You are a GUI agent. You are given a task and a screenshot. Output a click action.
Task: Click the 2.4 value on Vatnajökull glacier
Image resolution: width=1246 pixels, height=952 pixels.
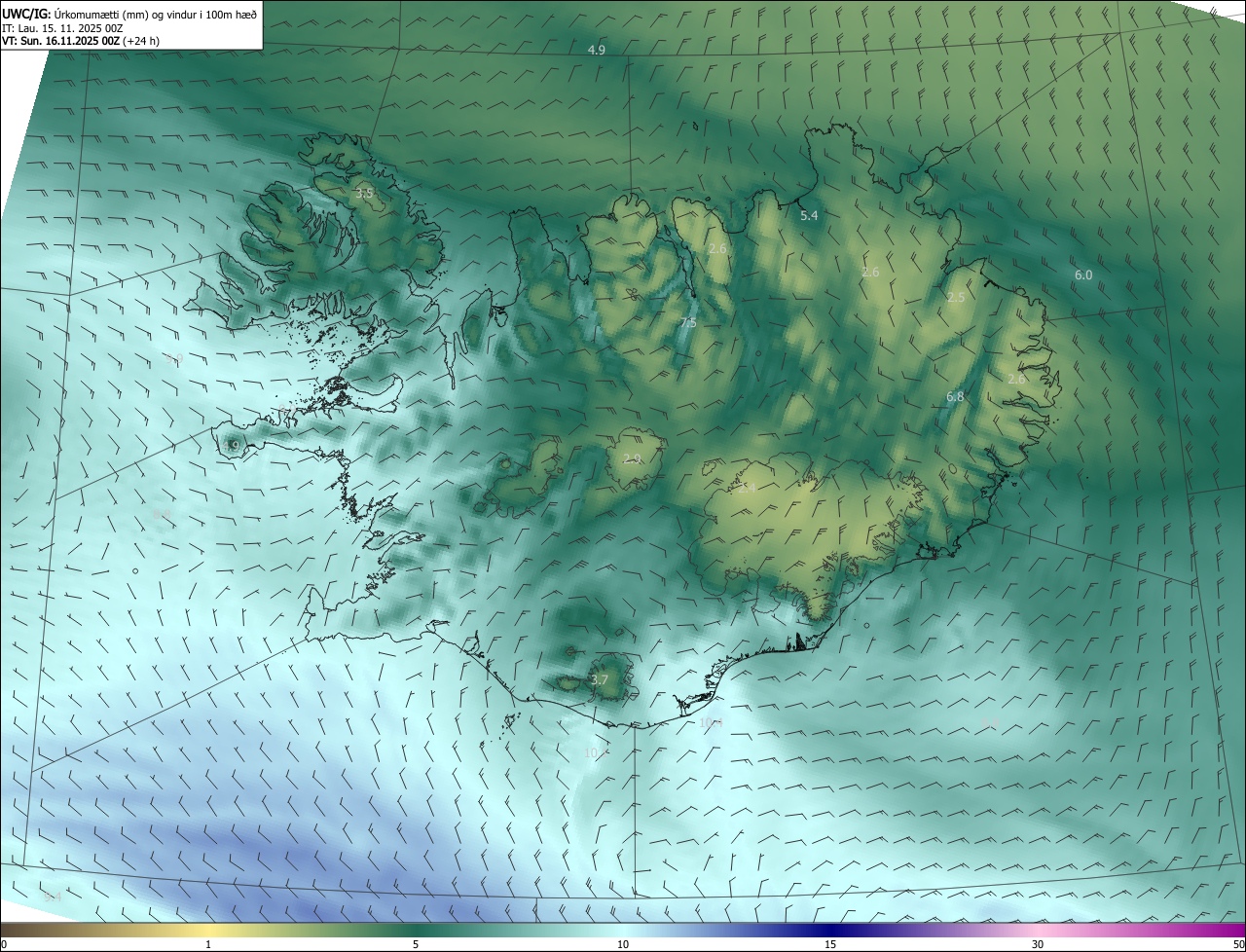pos(747,488)
